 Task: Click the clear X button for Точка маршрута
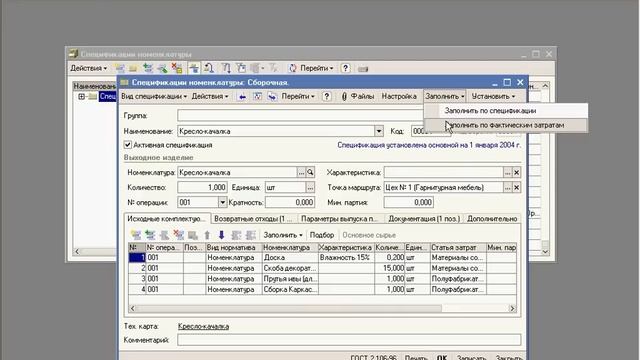pos(516,187)
